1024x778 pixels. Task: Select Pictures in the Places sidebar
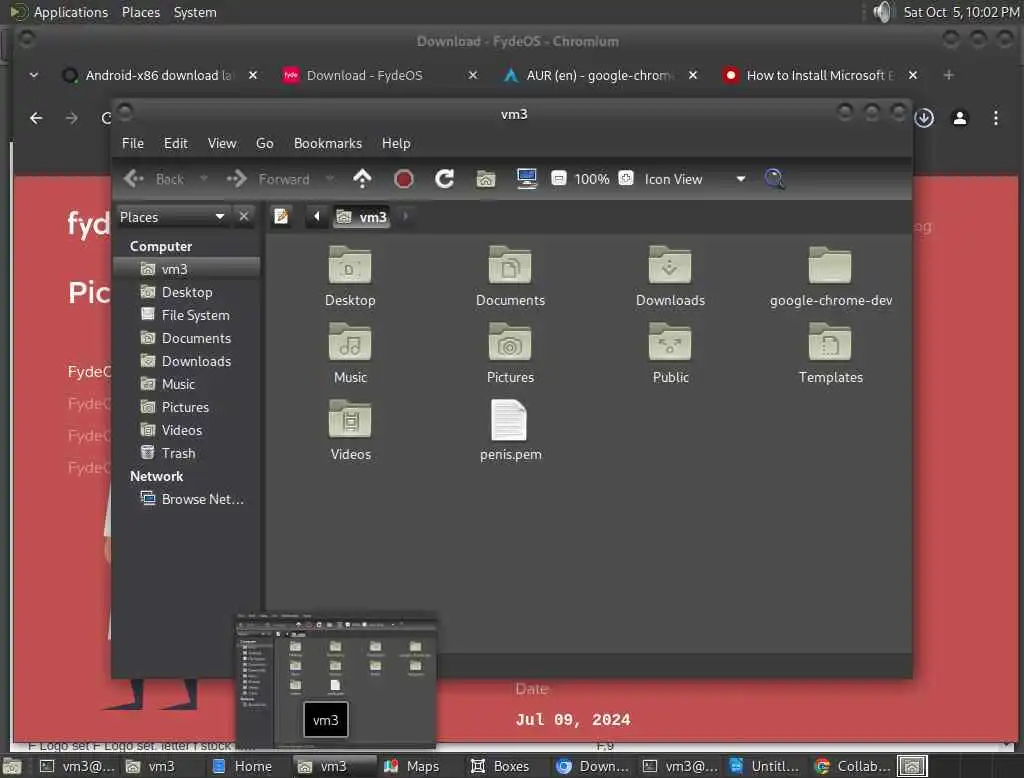[x=187, y=407]
